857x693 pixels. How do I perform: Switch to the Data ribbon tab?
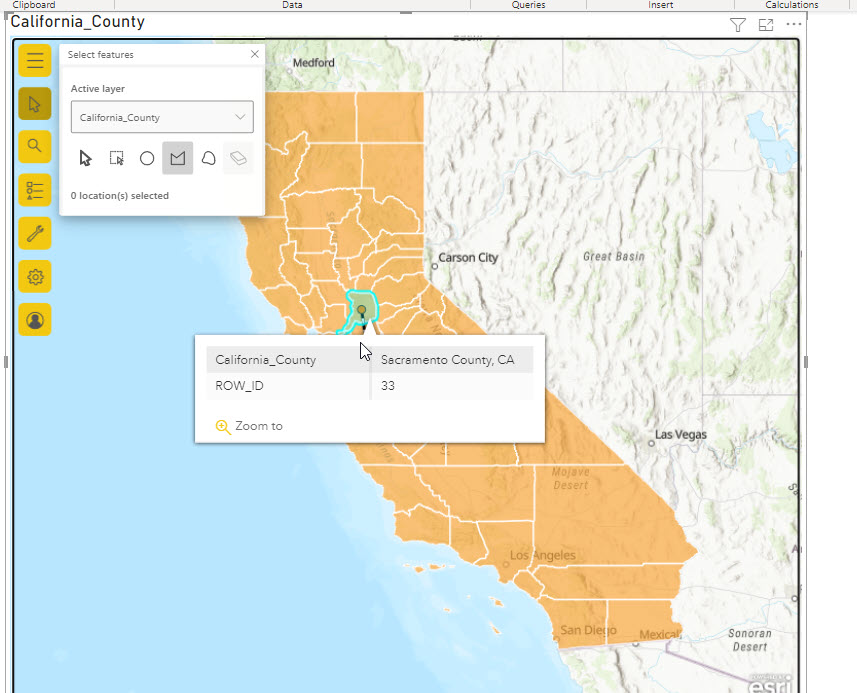click(292, 4)
